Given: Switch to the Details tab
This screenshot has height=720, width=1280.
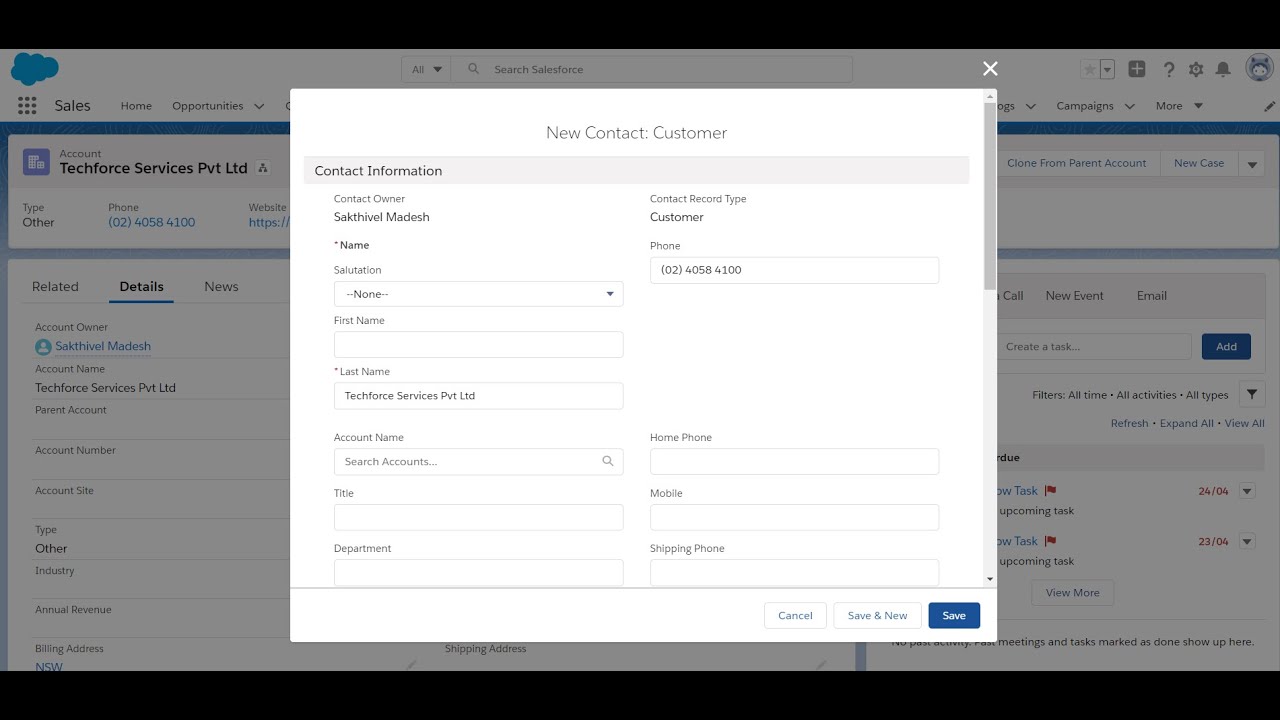Looking at the screenshot, I should click(141, 286).
